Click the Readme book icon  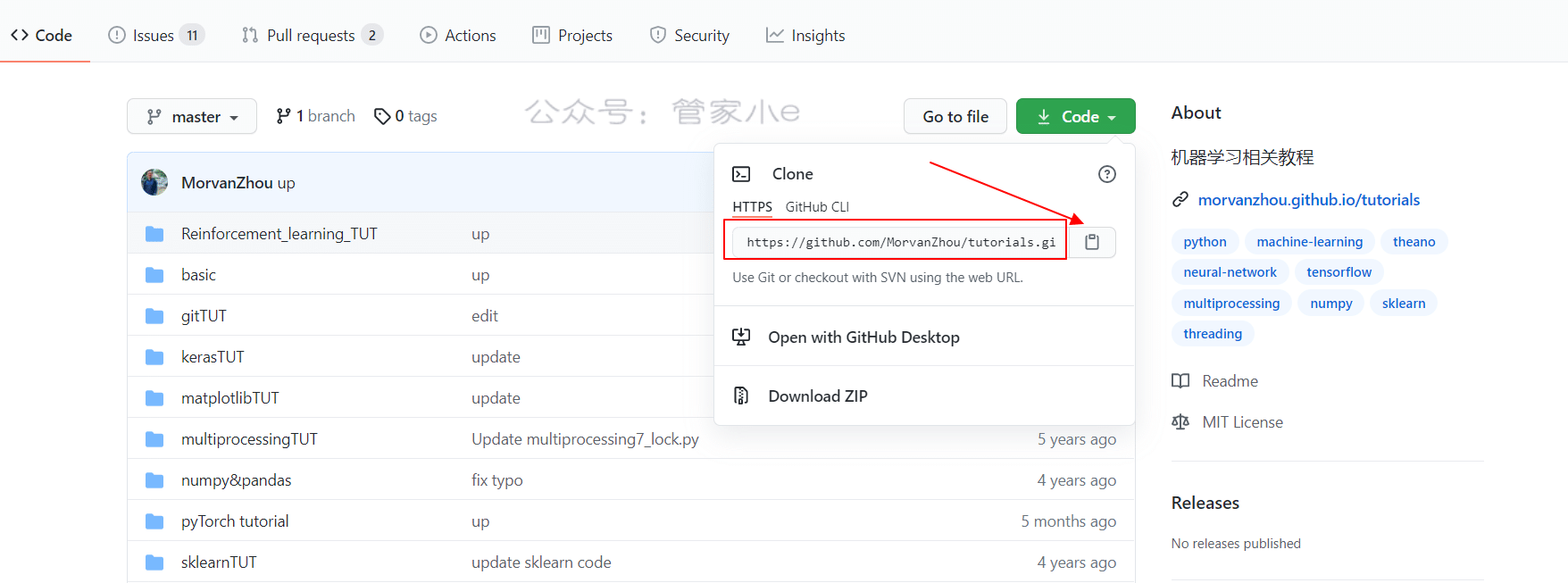click(1180, 381)
